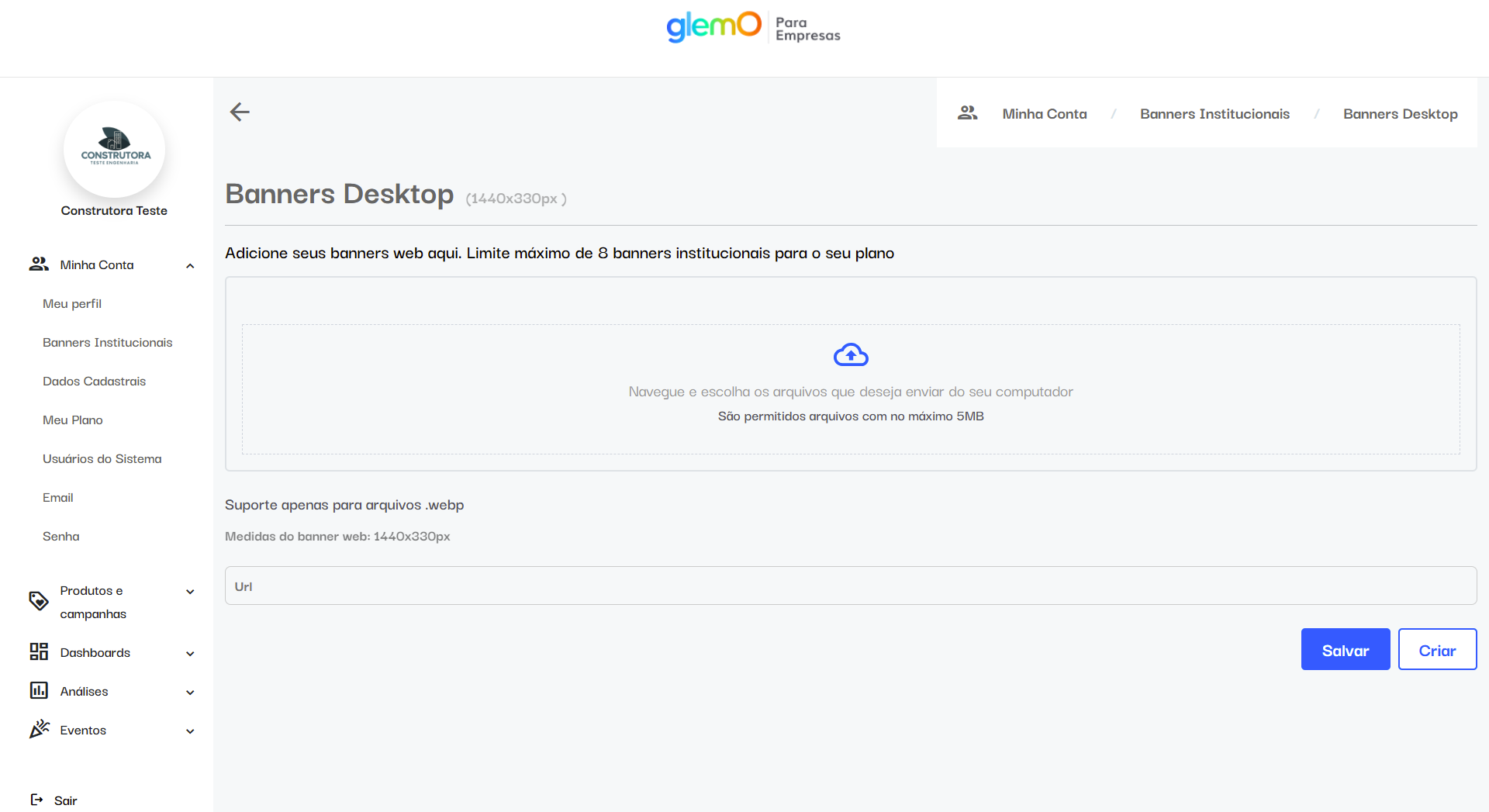The width and height of the screenshot is (1489, 812).
Task: Click the Construtora Teste profile logo
Action: (115, 149)
